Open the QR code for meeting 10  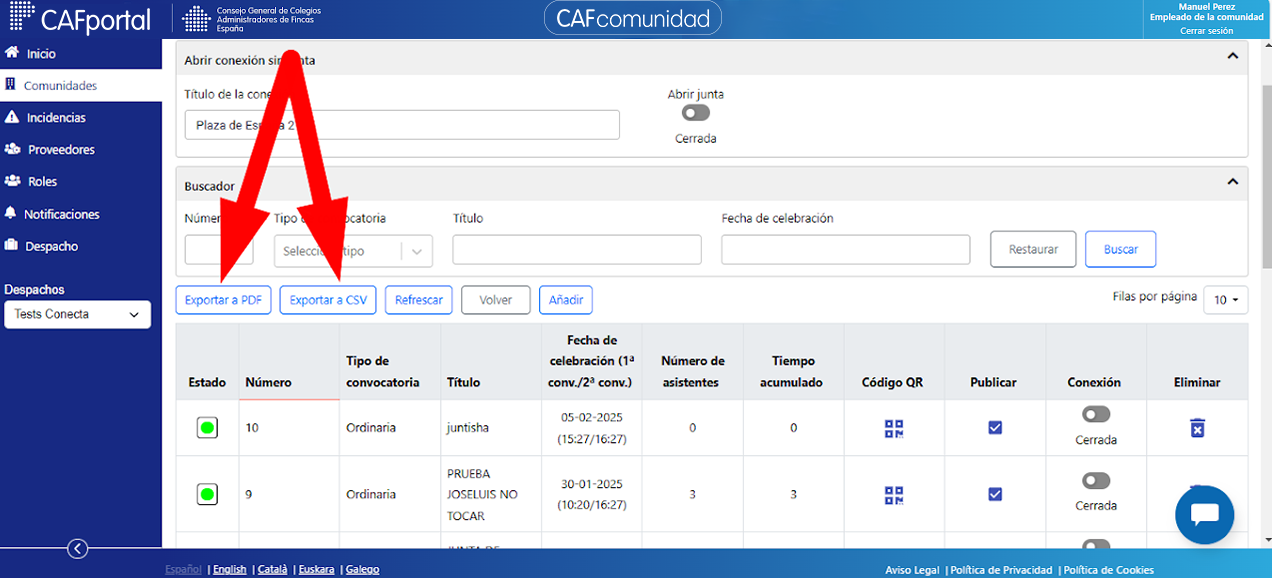coord(893,428)
